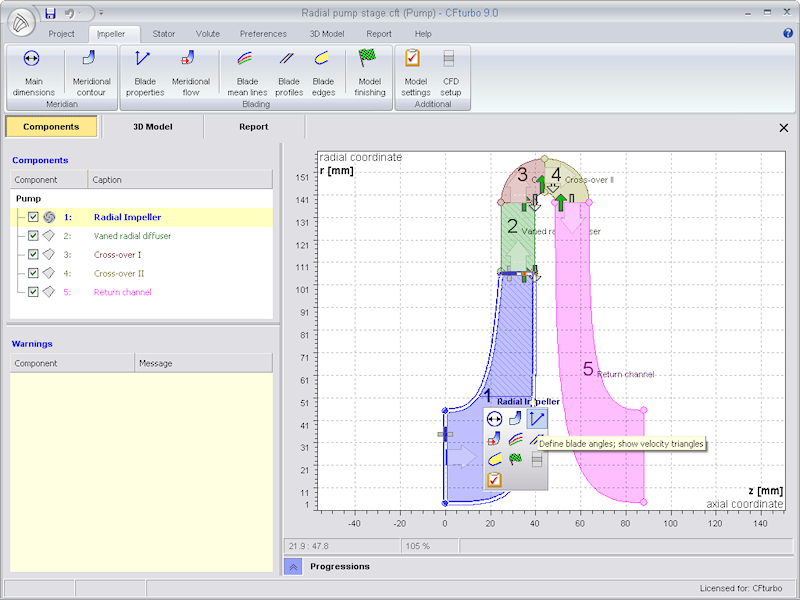800x600 pixels.
Task: Switch to the Stator ribbon tab
Action: pos(164,34)
